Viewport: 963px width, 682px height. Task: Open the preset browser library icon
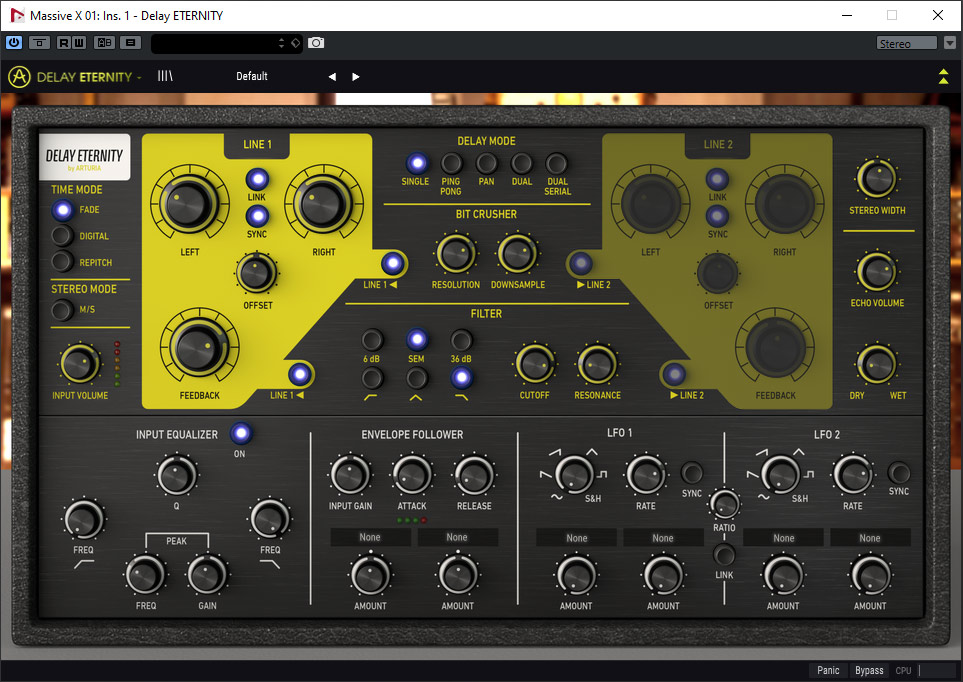coord(165,76)
